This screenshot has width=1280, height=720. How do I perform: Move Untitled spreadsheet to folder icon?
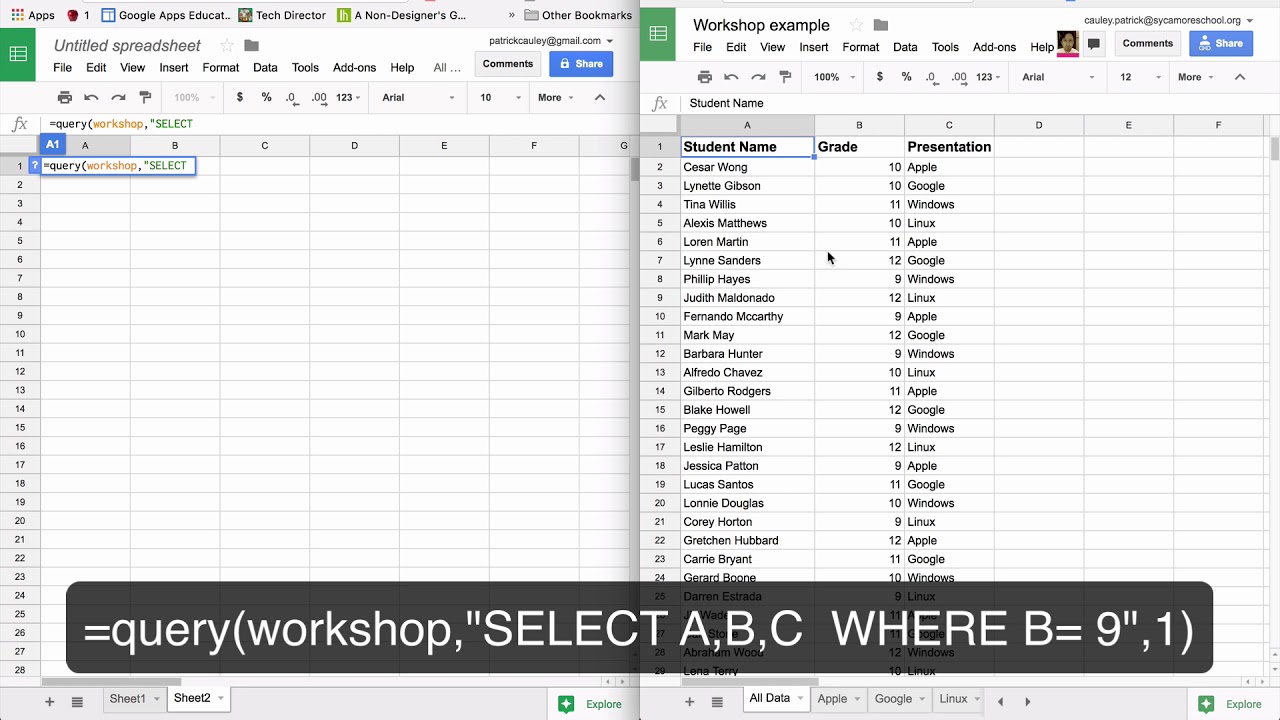(252, 46)
